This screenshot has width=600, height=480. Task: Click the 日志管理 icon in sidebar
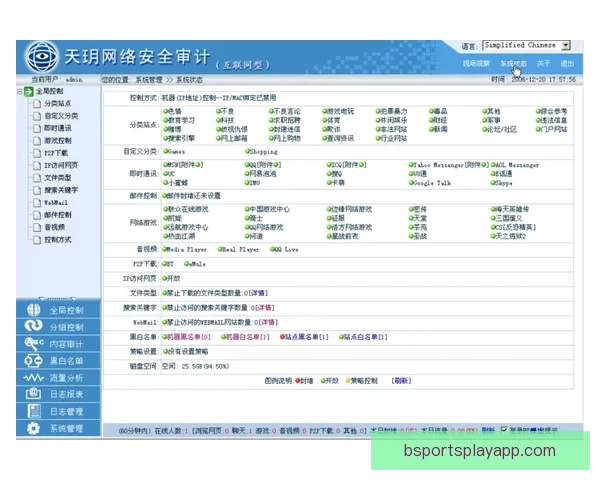coord(33,411)
